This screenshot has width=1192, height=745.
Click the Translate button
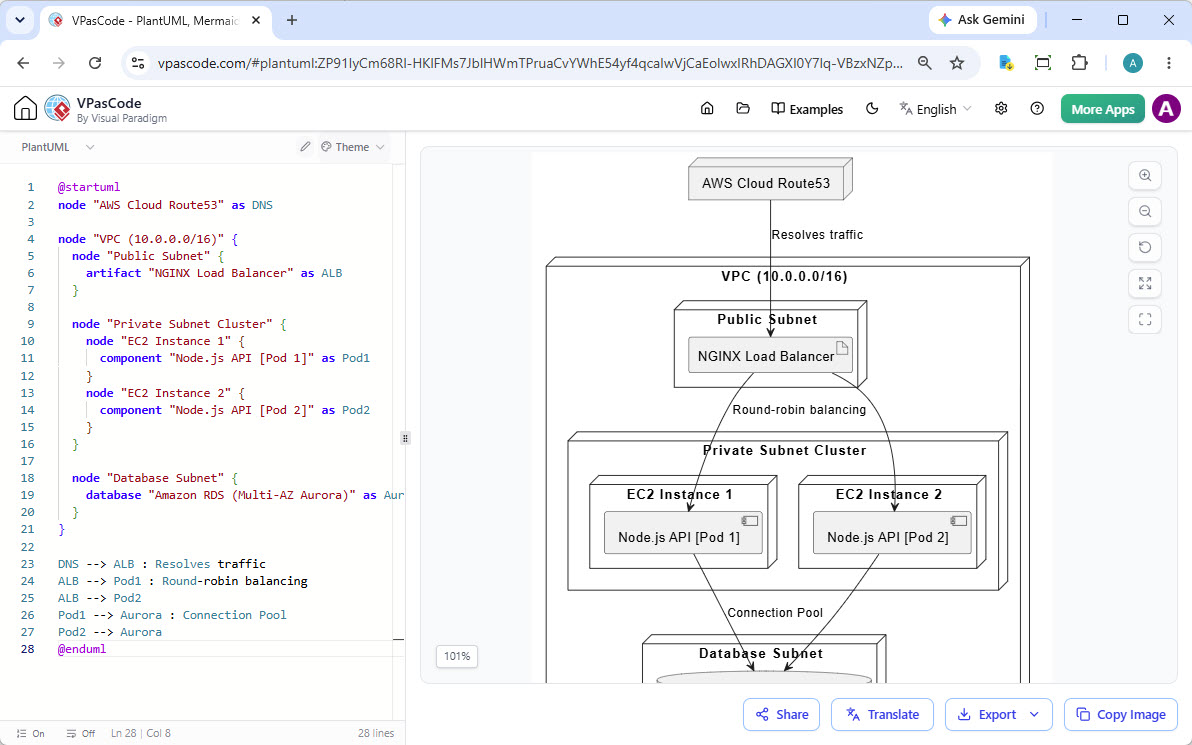click(883, 715)
